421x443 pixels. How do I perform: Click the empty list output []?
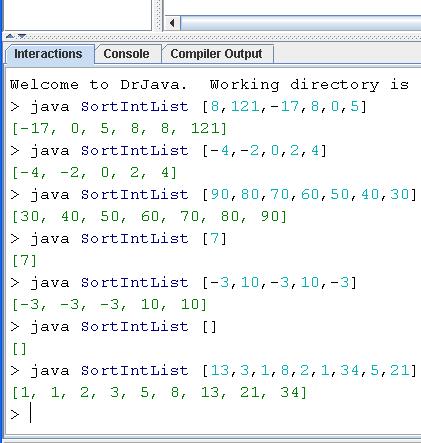click(x=19, y=349)
